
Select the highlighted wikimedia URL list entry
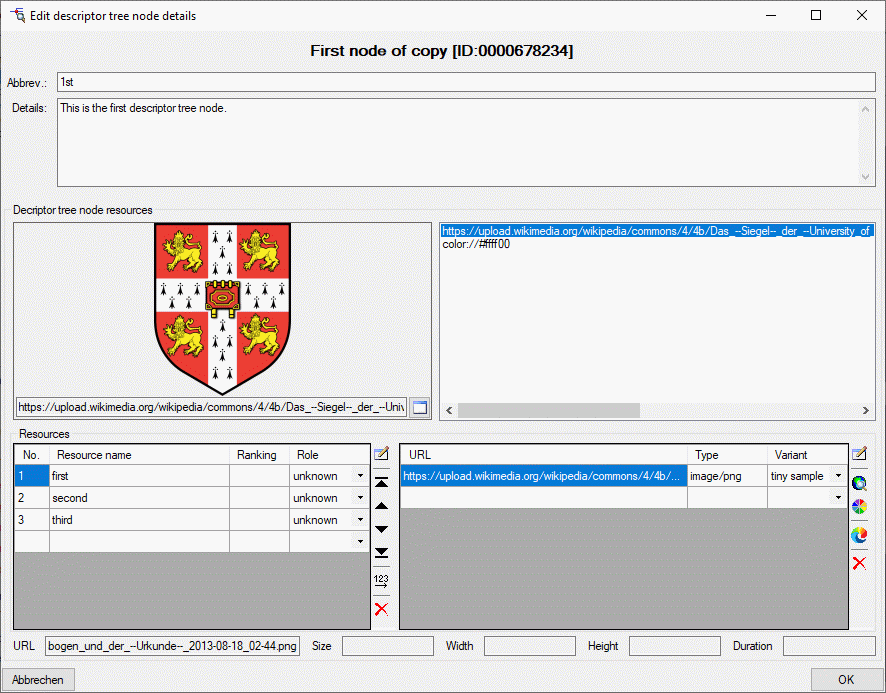click(657, 231)
